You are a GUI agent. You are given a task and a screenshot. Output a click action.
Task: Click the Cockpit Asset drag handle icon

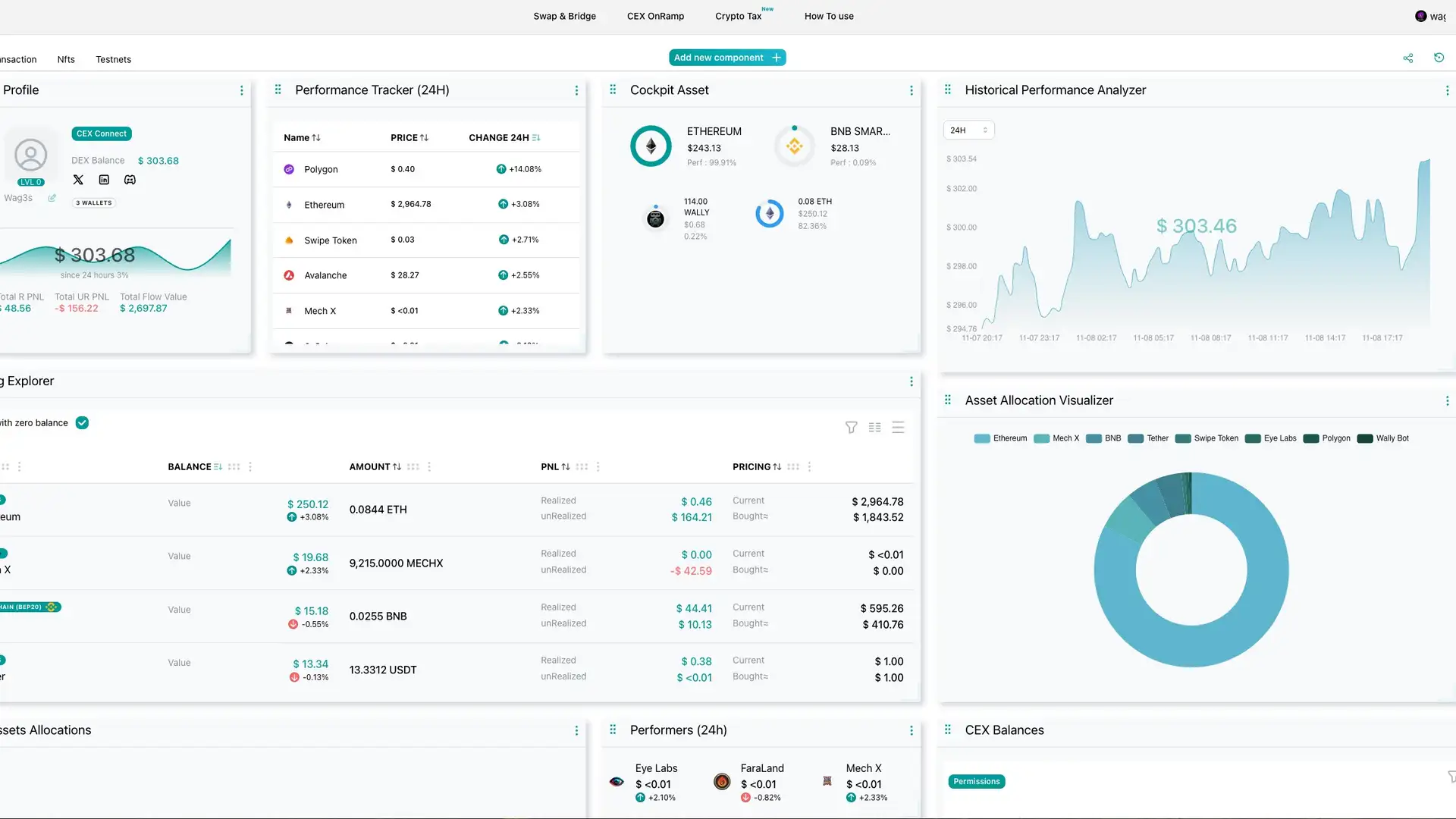[x=613, y=89]
